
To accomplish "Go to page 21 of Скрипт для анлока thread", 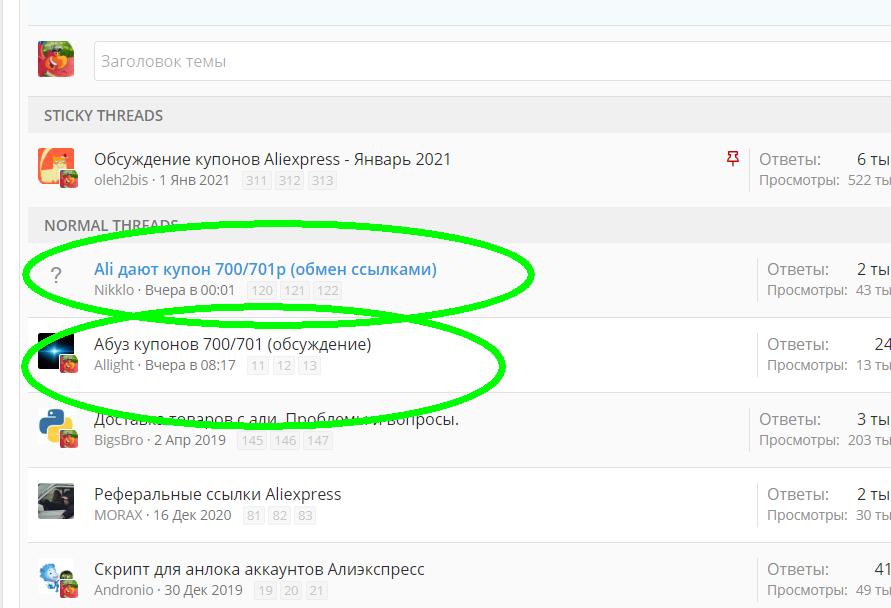I will (x=317, y=590).
